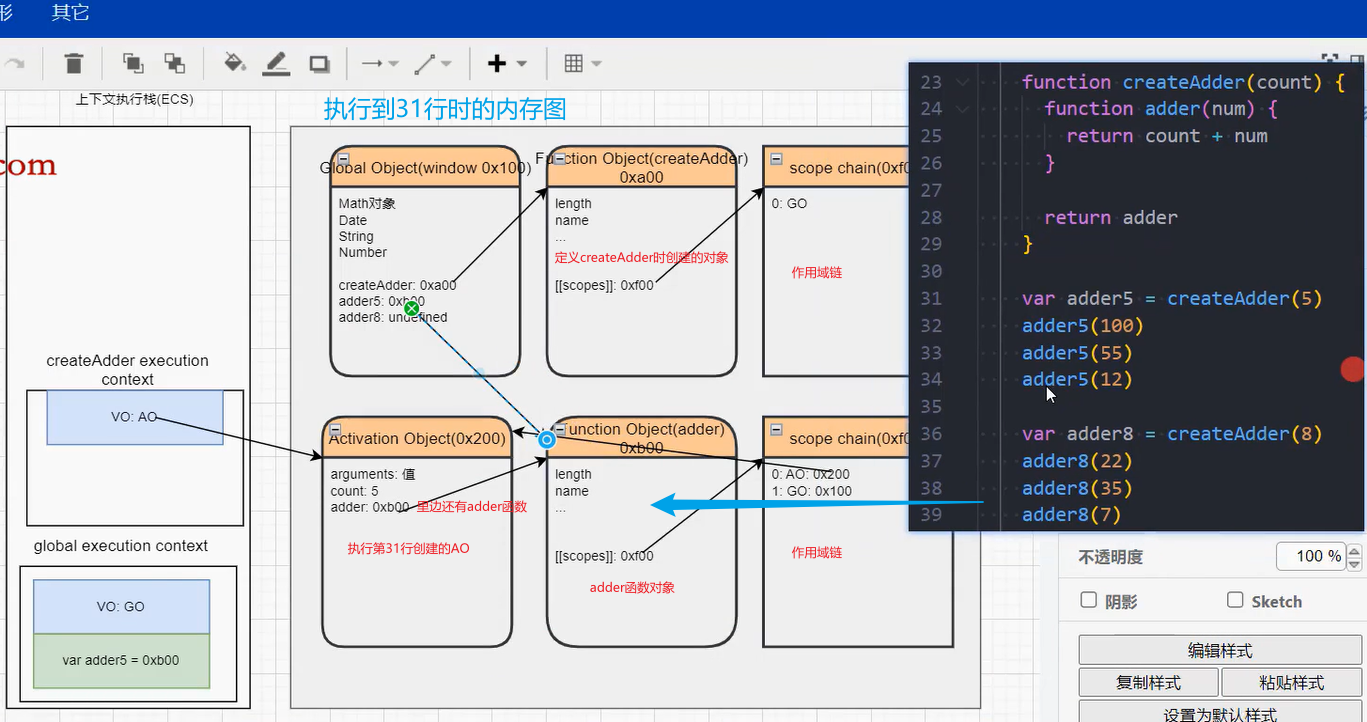Click the createAdder: 0xa00 text in Global Object
Screen dimensions: 1367x722
pyautogui.click(x=397, y=285)
